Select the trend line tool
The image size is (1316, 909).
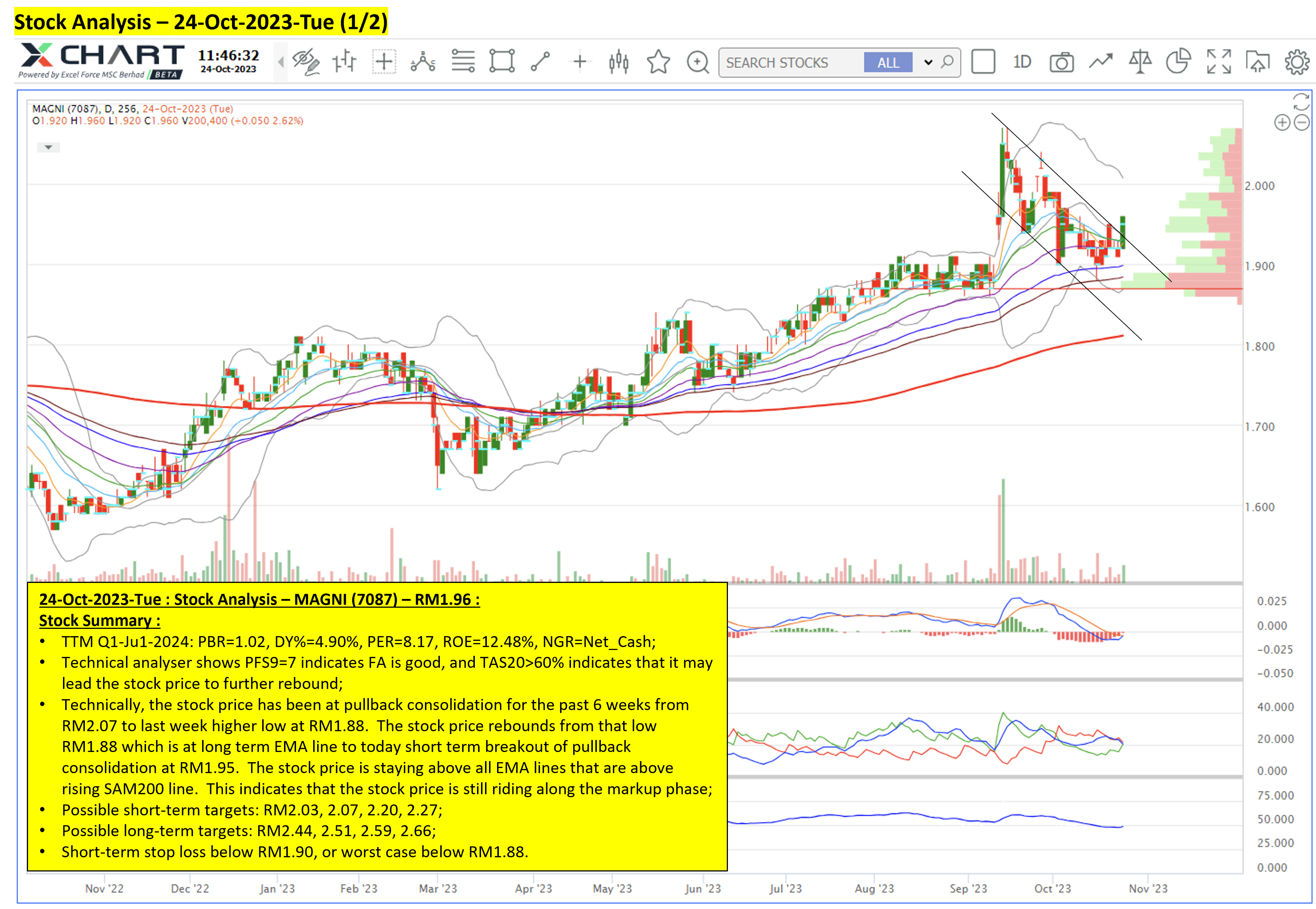(540, 62)
